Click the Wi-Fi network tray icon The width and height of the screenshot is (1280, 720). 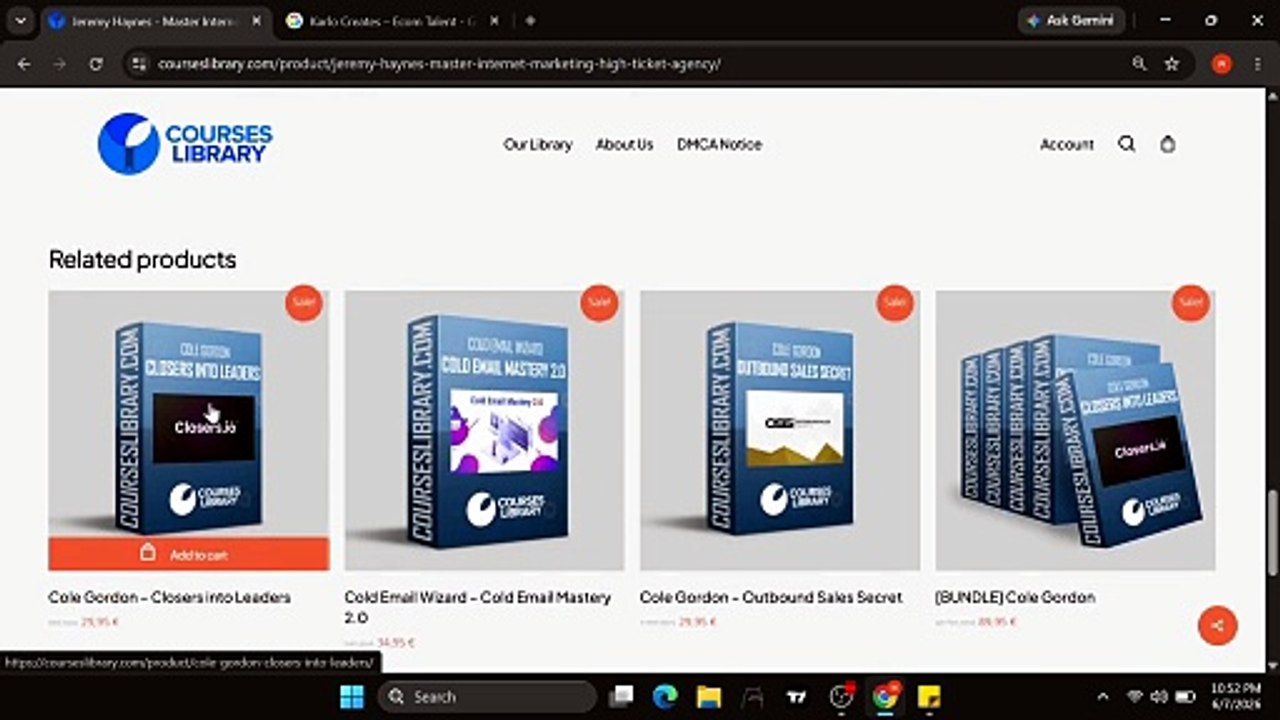tap(1134, 696)
